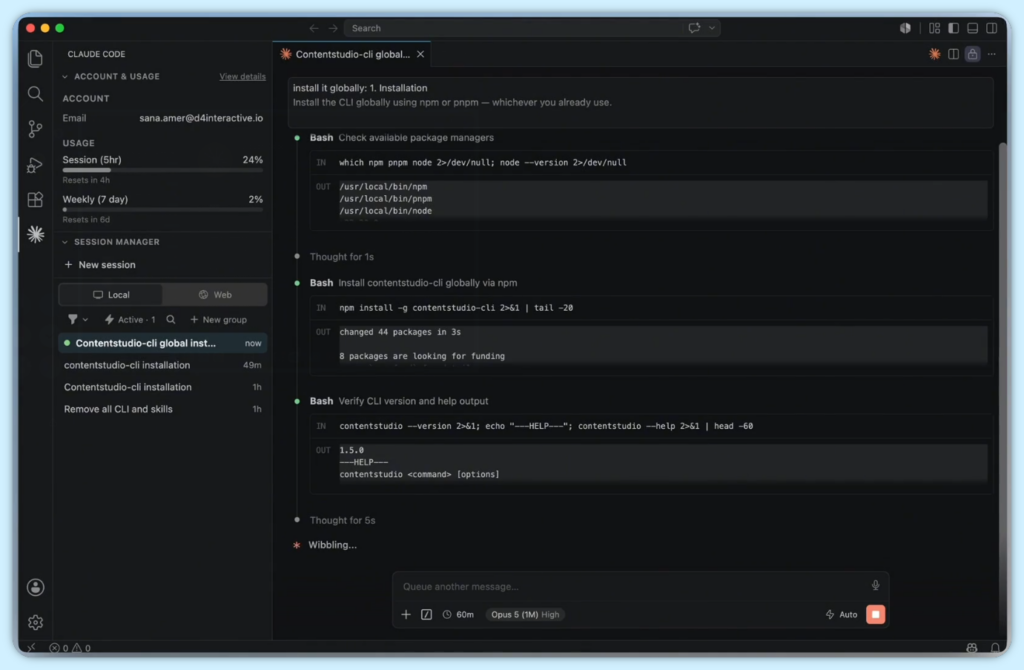Open the Contentstudio-cli global inst... session

(x=163, y=343)
